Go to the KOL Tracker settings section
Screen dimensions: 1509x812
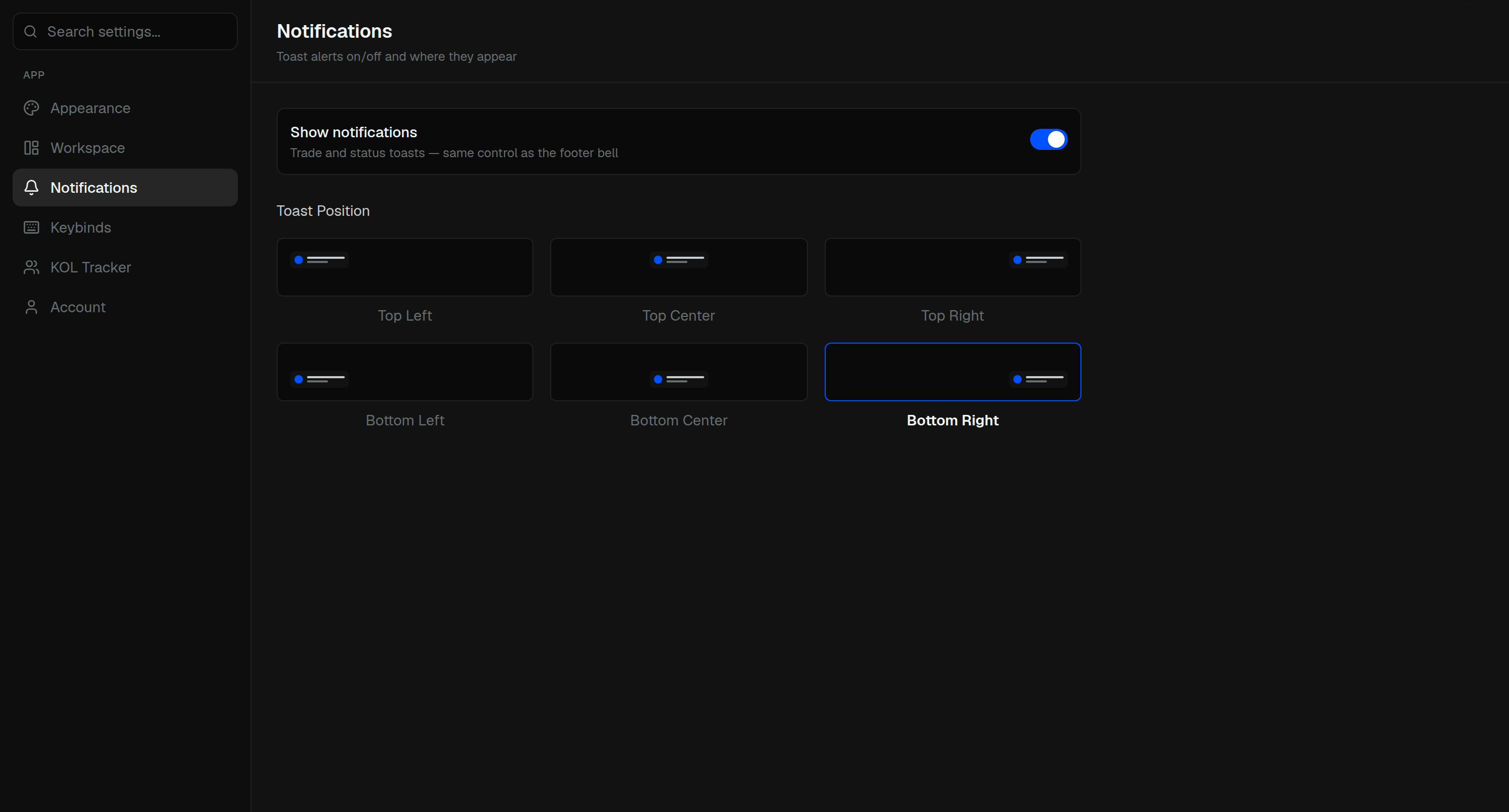(x=125, y=267)
